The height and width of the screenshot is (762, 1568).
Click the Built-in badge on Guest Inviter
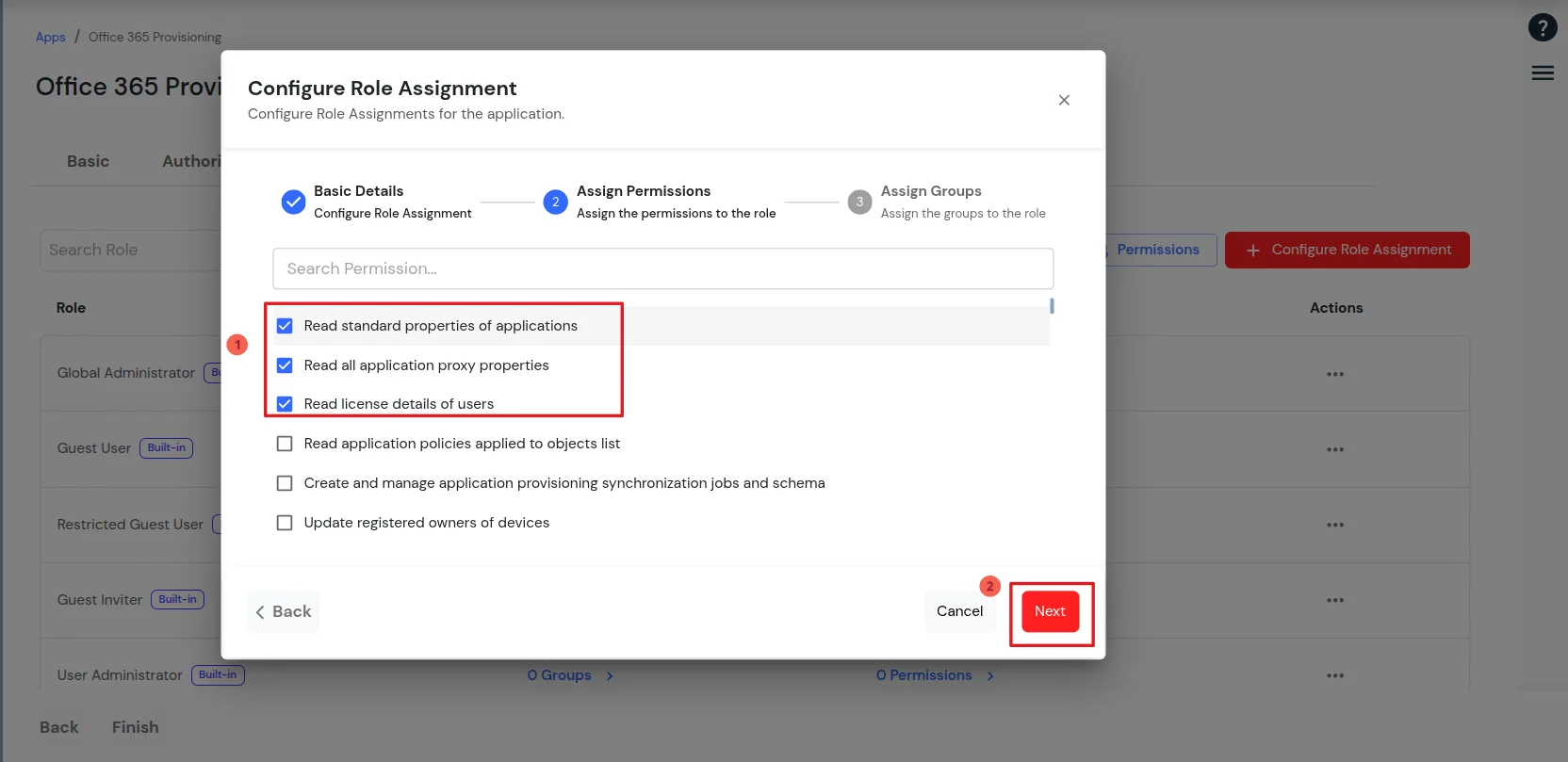(x=177, y=599)
